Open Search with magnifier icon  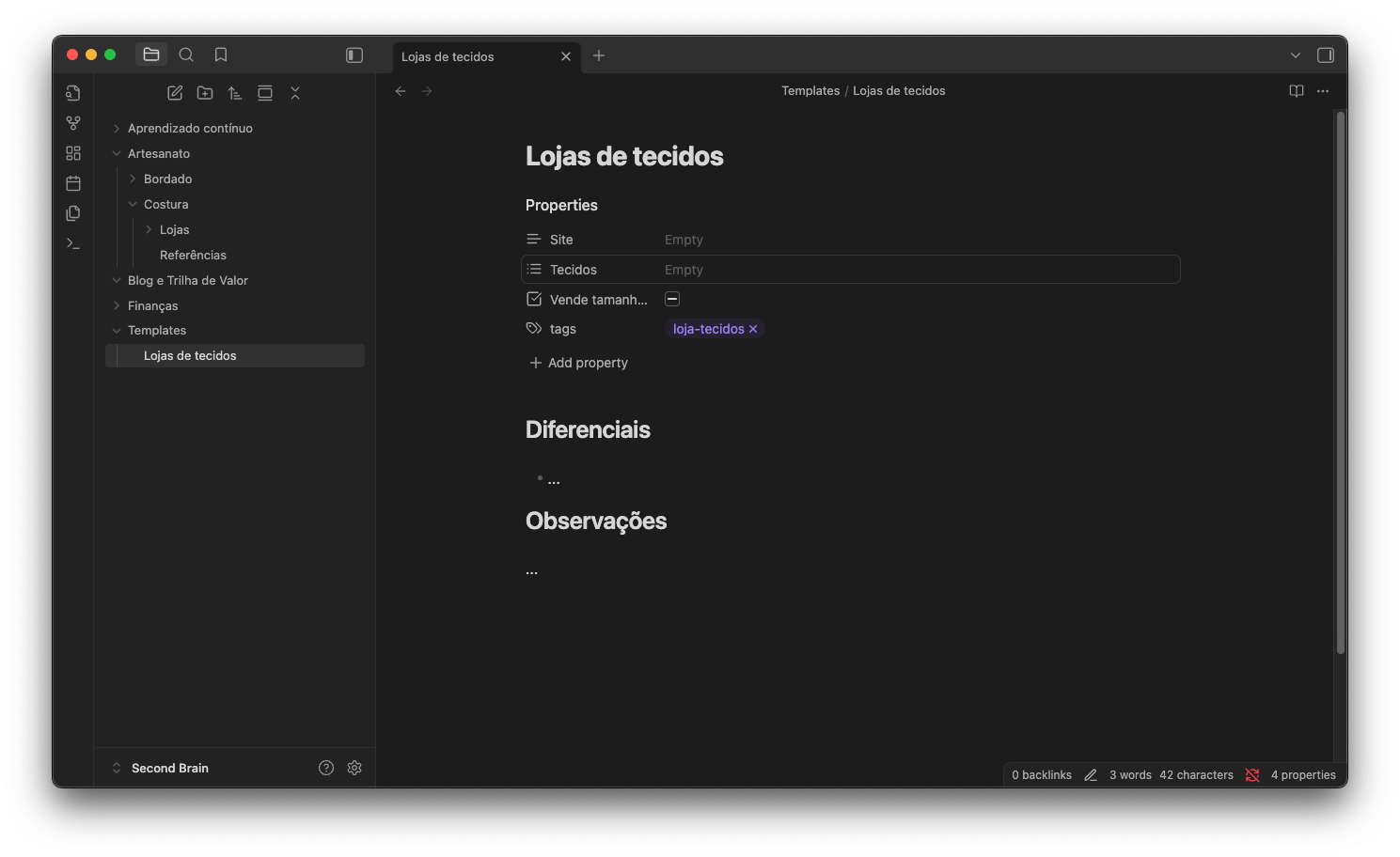coord(186,55)
